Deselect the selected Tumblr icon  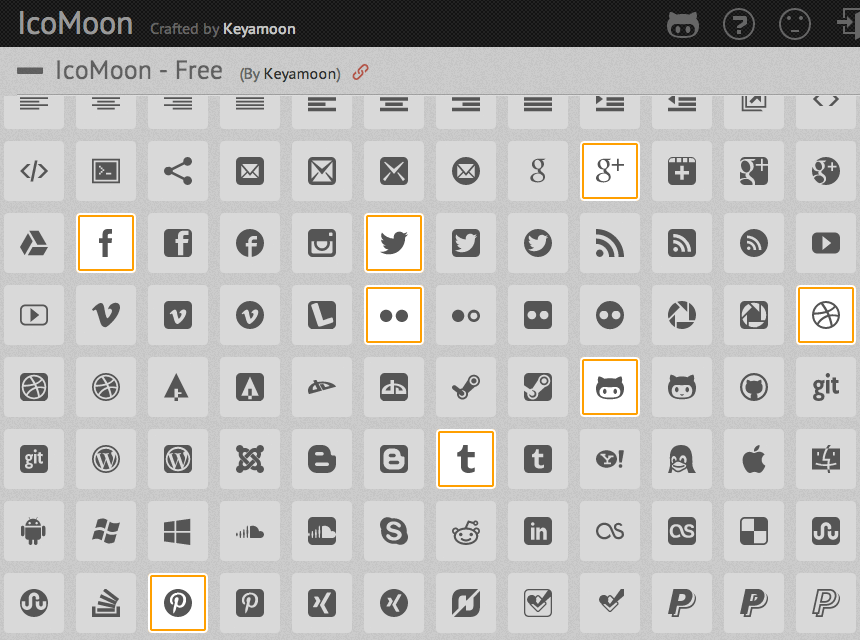click(466, 459)
